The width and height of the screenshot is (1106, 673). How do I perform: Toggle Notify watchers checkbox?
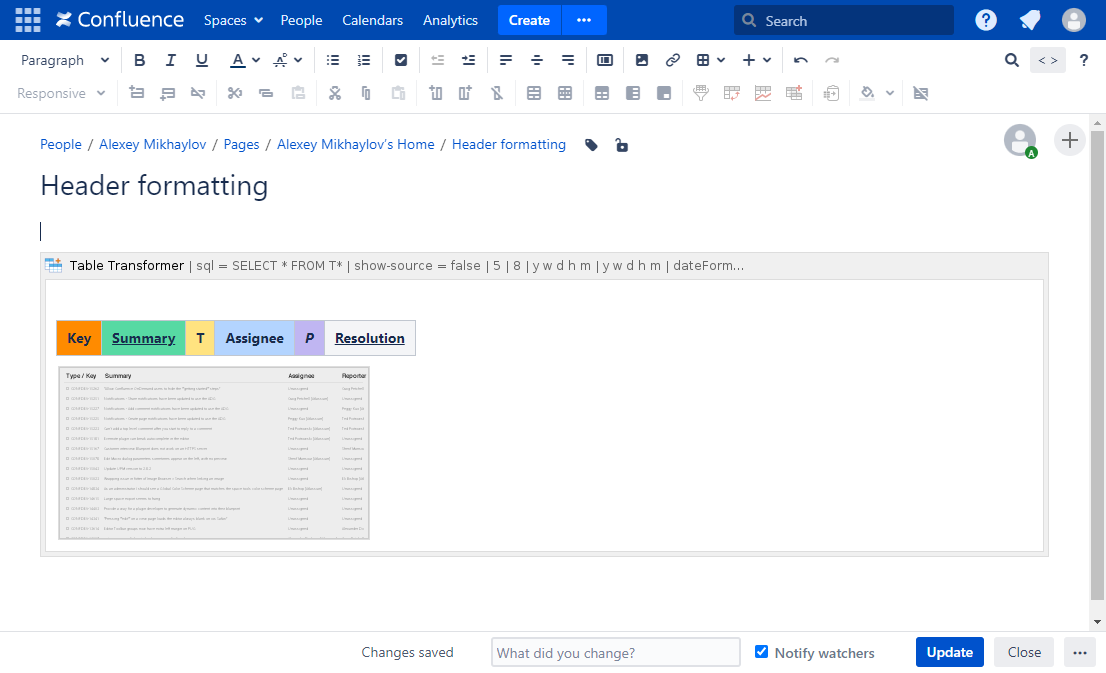(761, 652)
